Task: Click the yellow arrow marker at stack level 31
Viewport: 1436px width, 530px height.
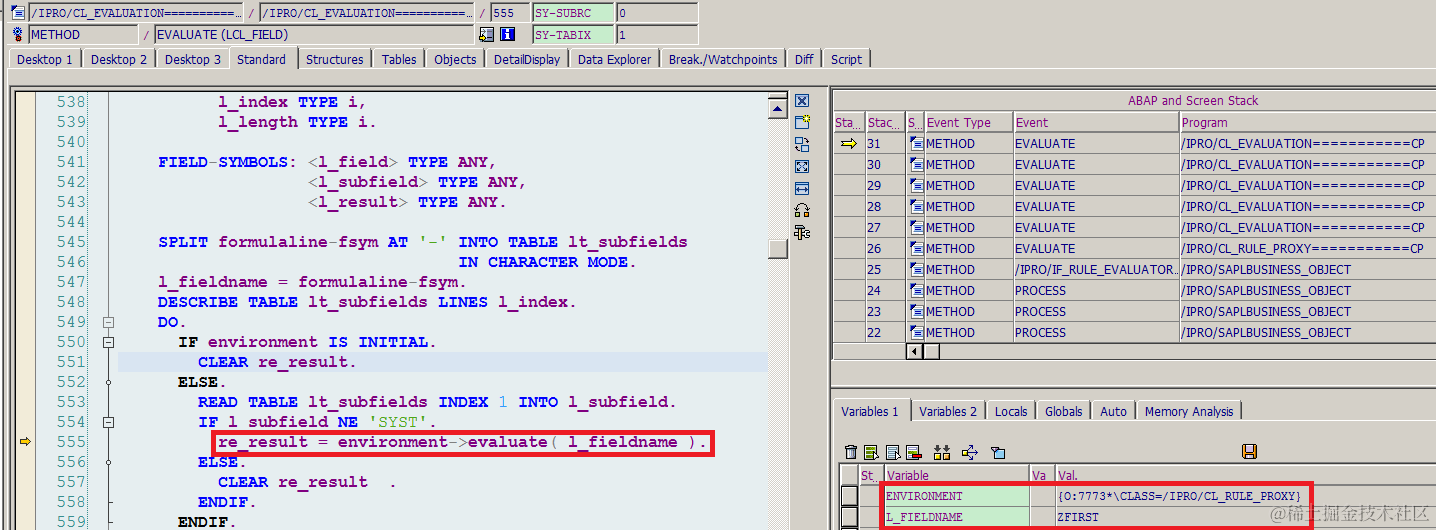Action: pos(849,144)
